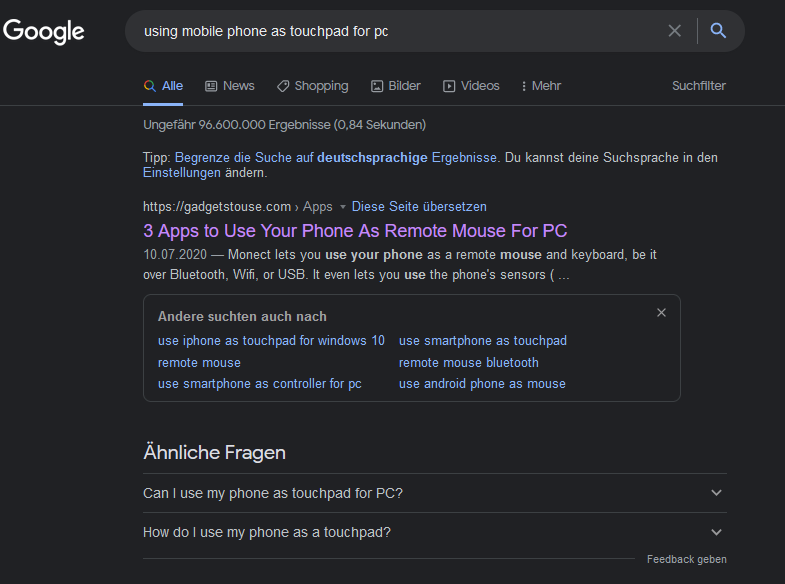Open Suchfilter tools
Viewport: 785px width, 584px height.
(x=699, y=86)
